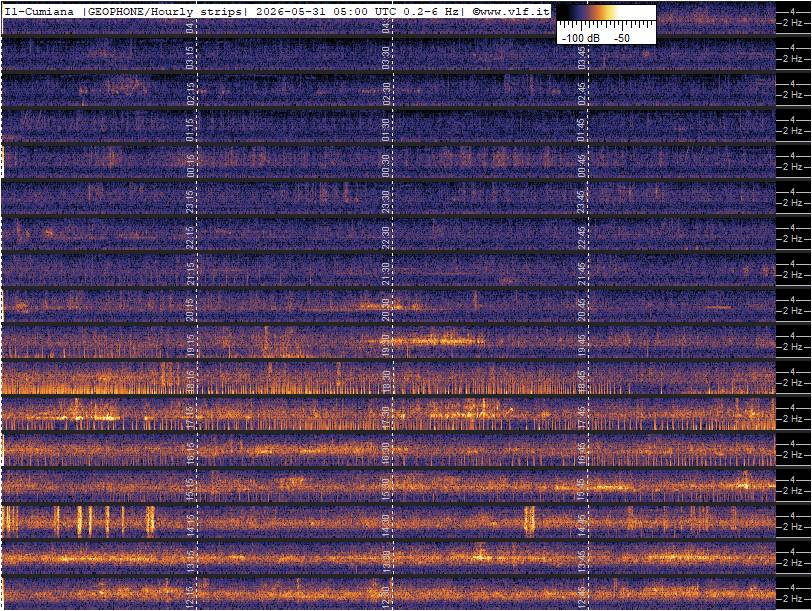Click the 02:15 time marker
The height and width of the screenshot is (611, 812).
[190, 94]
